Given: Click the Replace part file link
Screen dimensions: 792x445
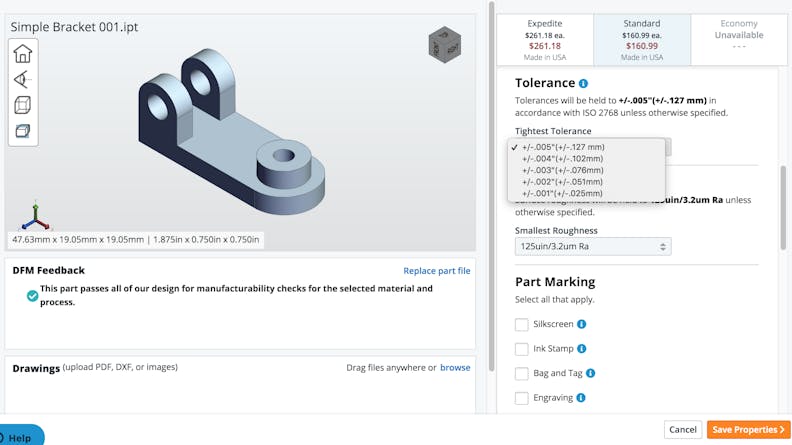Looking at the screenshot, I should (x=436, y=270).
